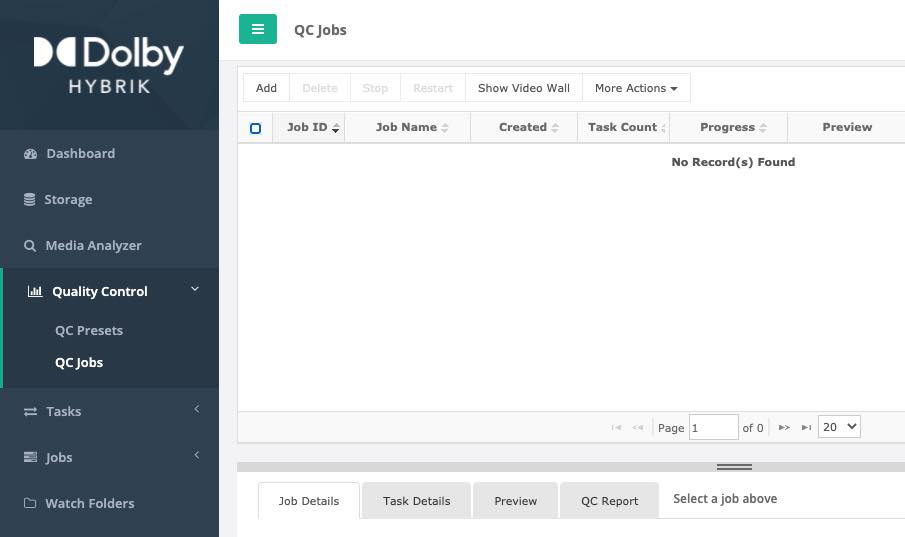Switch to the Task Details tab

pyautogui.click(x=417, y=501)
